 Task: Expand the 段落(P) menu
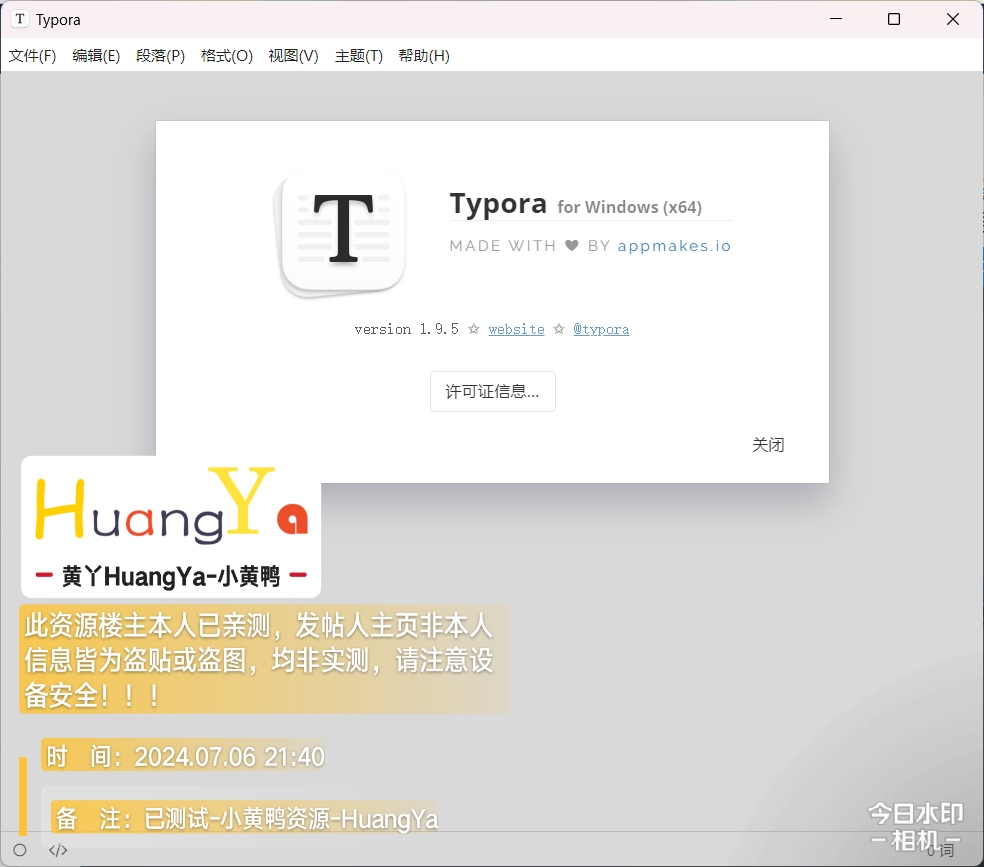pyautogui.click(x=160, y=56)
